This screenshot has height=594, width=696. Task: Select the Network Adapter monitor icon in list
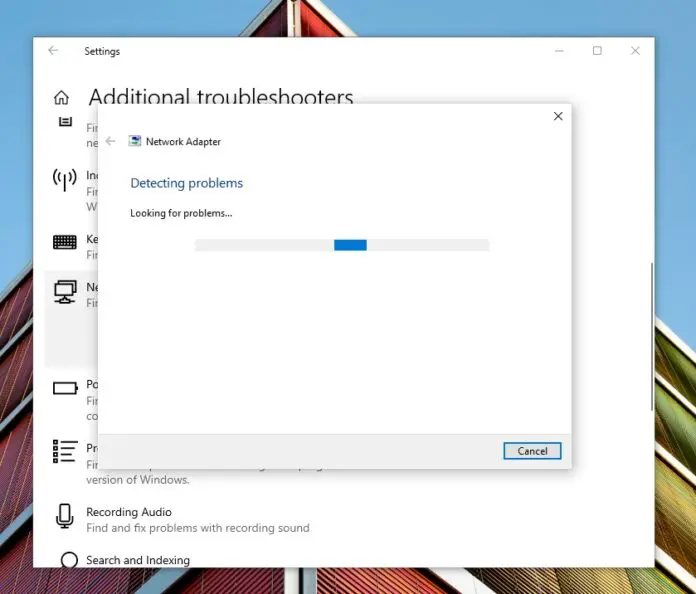pyautogui.click(x=65, y=291)
